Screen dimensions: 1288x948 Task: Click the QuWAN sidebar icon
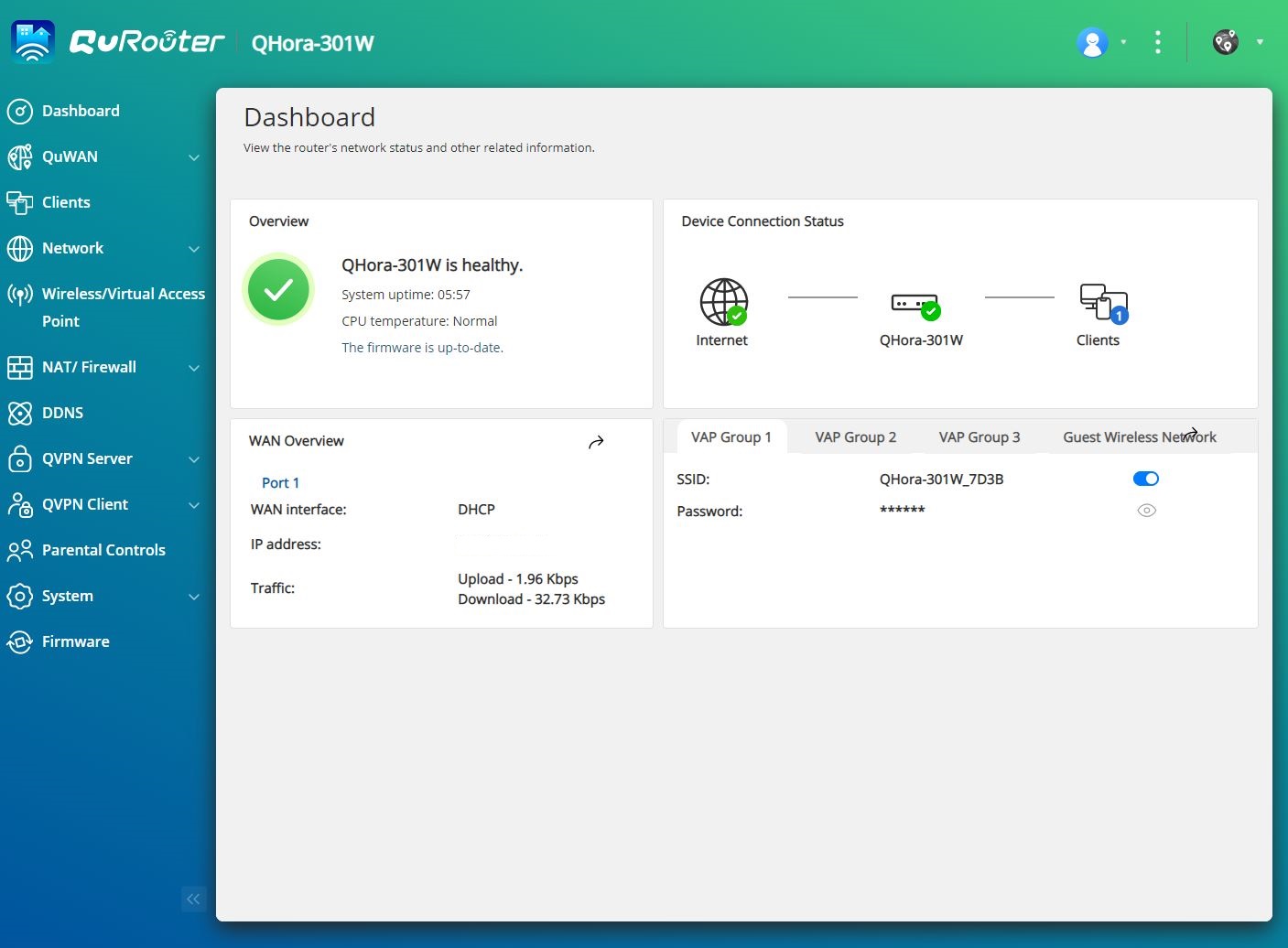pyautogui.click(x=20, y=156)
